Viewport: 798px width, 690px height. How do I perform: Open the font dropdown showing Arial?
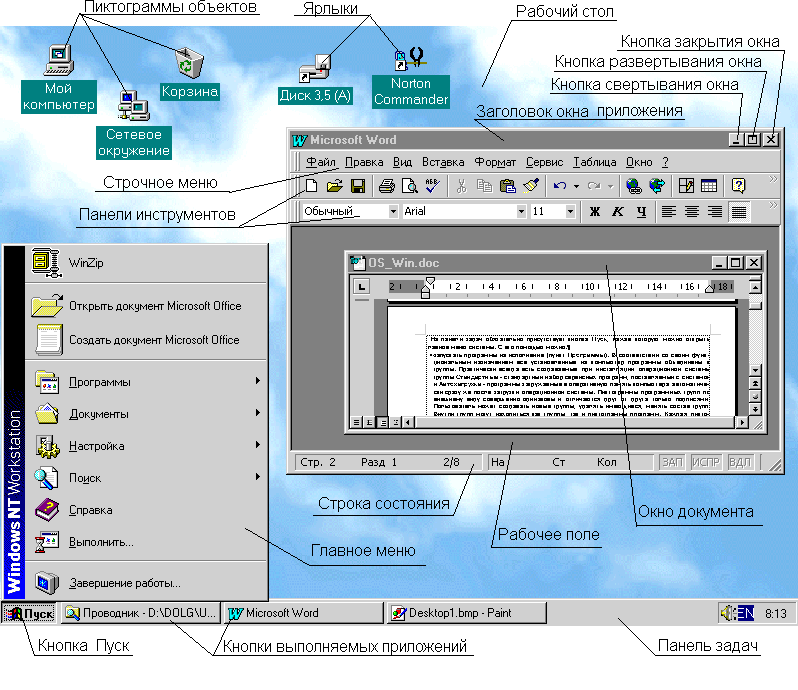point(521,211)
